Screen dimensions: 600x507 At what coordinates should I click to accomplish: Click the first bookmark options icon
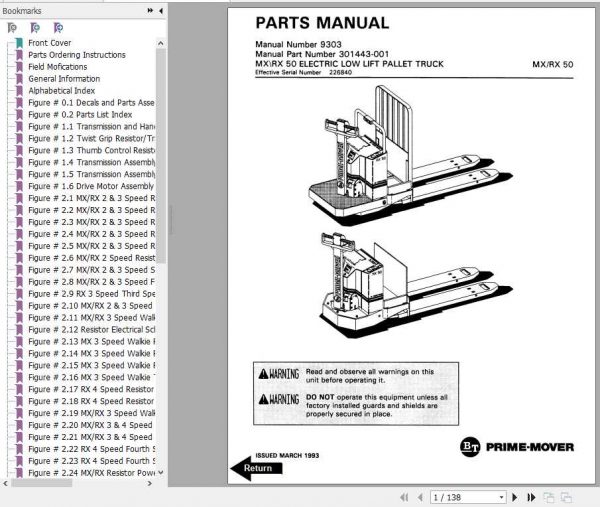point(12,28)
